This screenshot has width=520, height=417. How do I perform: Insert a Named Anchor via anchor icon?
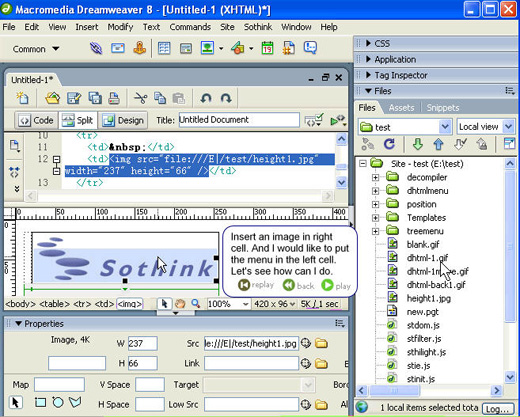pyautogui.click(x=140, y=49)
